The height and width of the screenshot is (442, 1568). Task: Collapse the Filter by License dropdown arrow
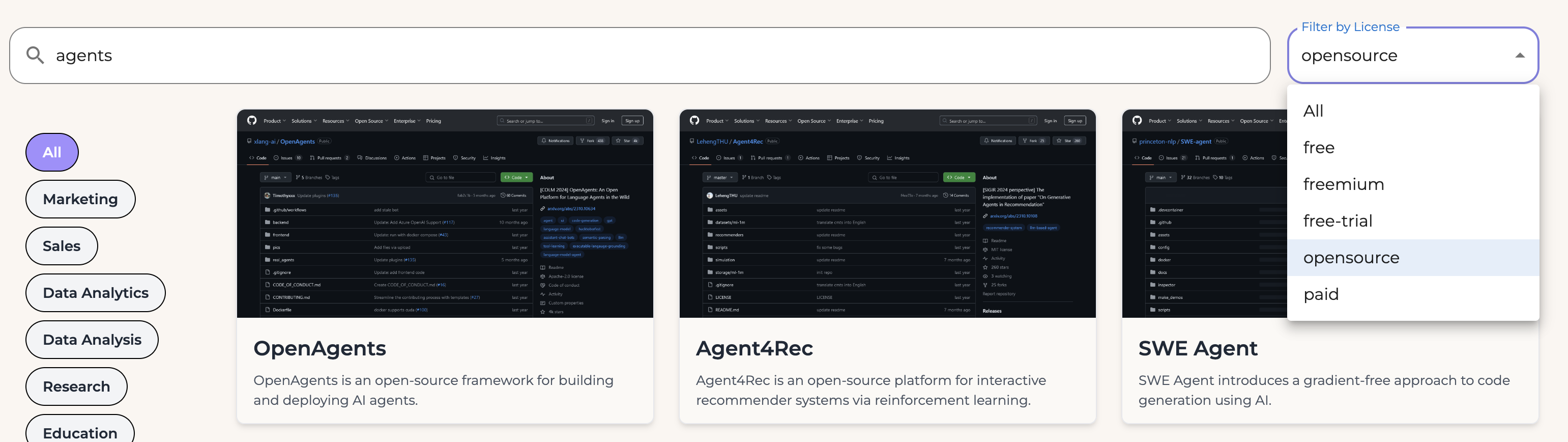point(1520,56)
